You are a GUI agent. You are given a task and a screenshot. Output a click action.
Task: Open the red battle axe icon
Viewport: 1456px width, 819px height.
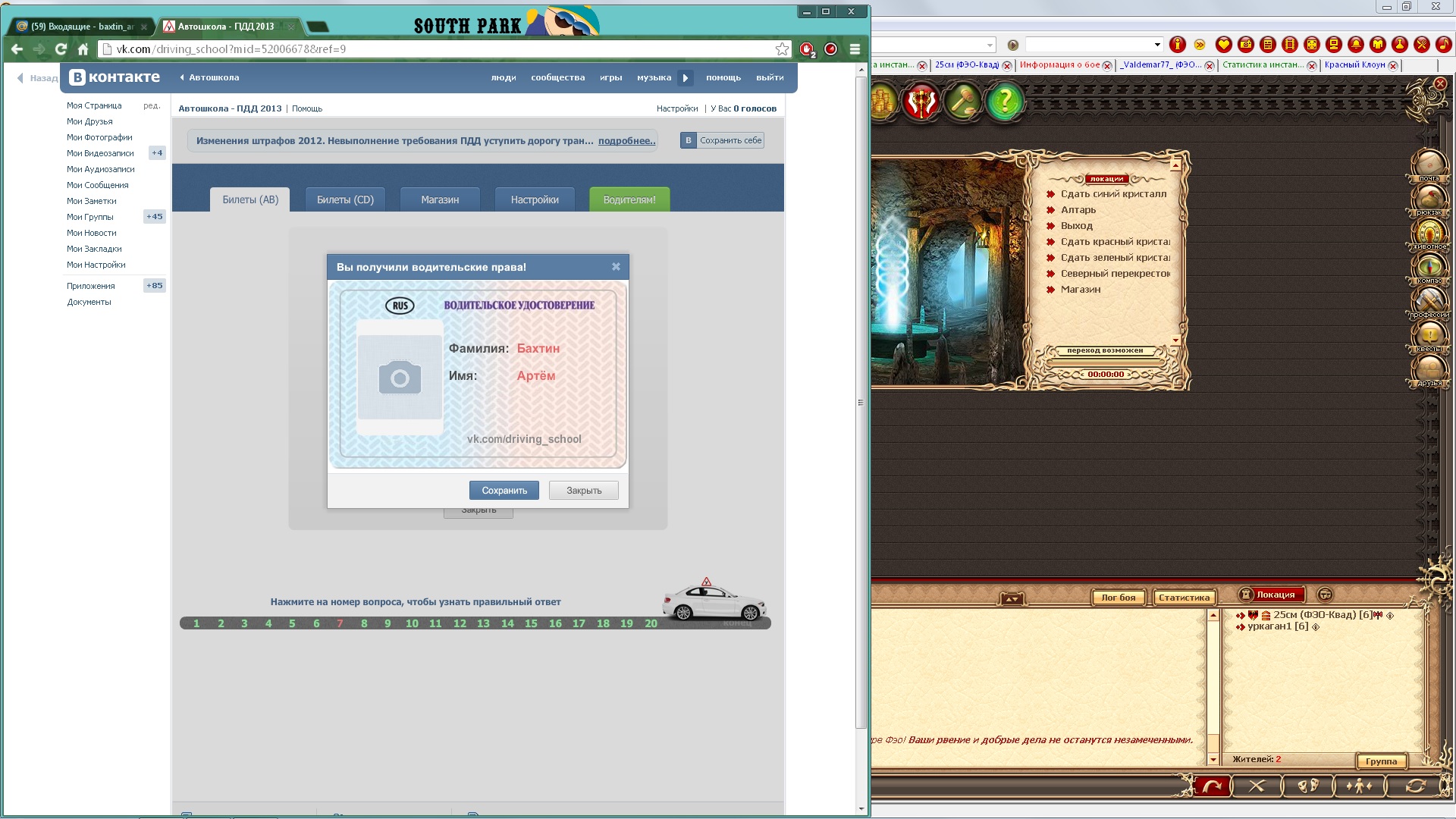(921, 101)
